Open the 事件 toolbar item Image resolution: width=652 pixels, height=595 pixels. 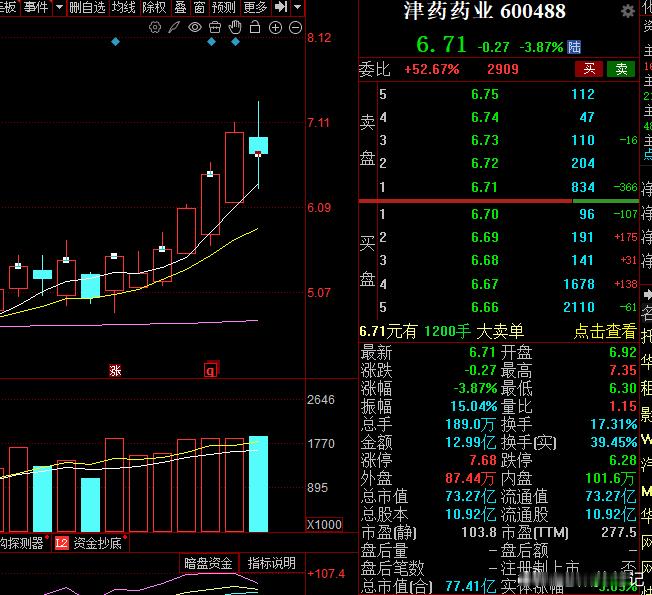point(36,7)
